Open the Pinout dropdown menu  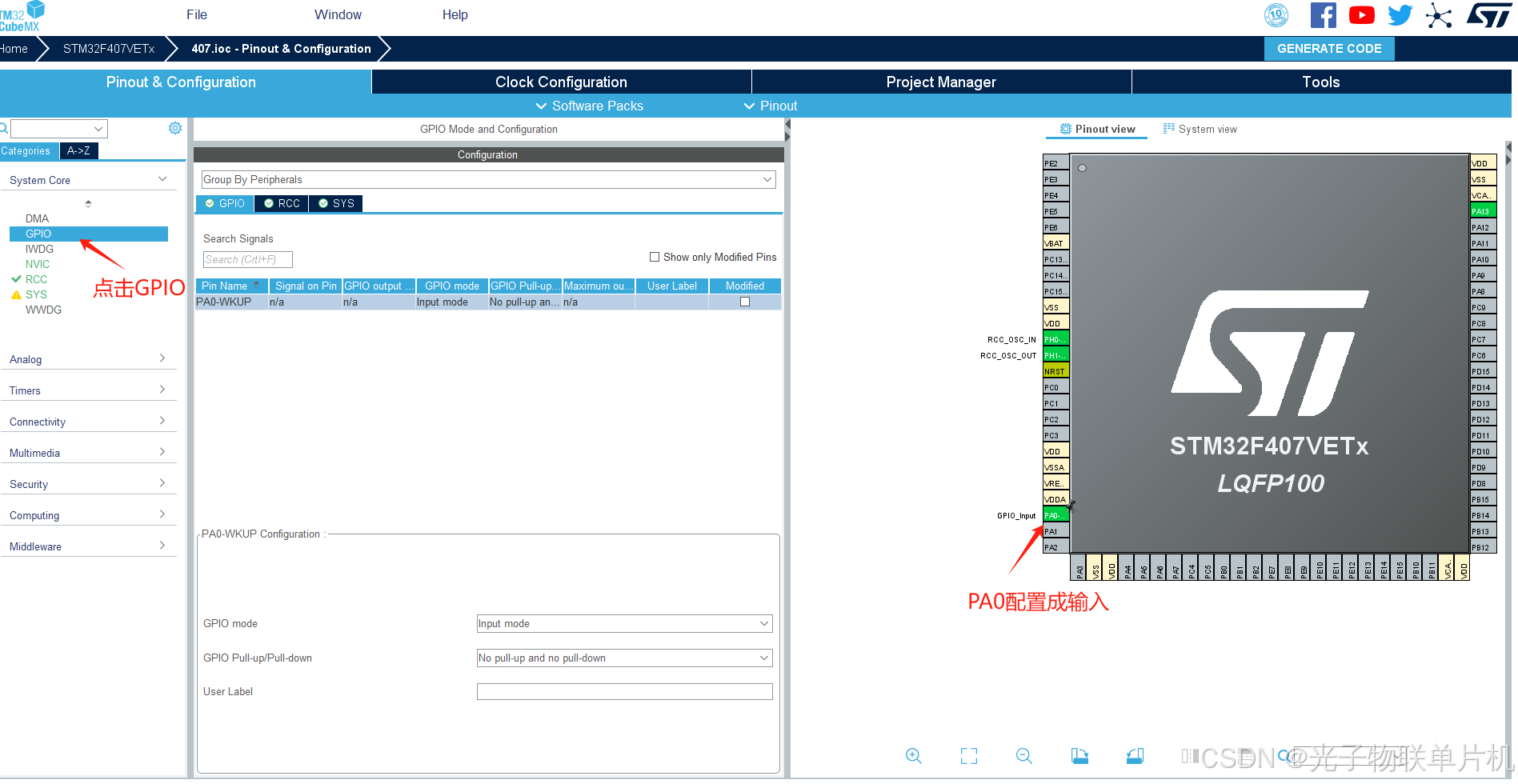click(x=771, y=106)
